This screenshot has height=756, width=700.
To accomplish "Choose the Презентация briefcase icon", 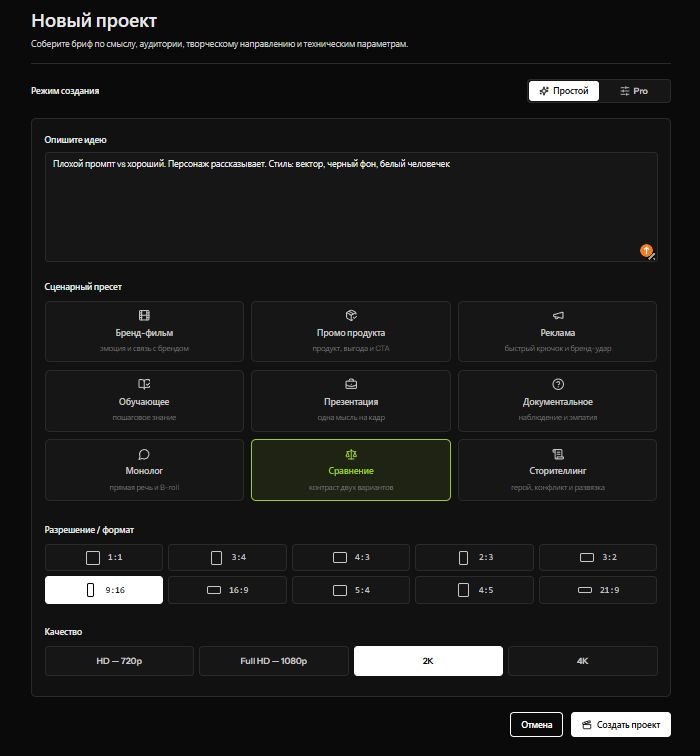I will [351, 384].
